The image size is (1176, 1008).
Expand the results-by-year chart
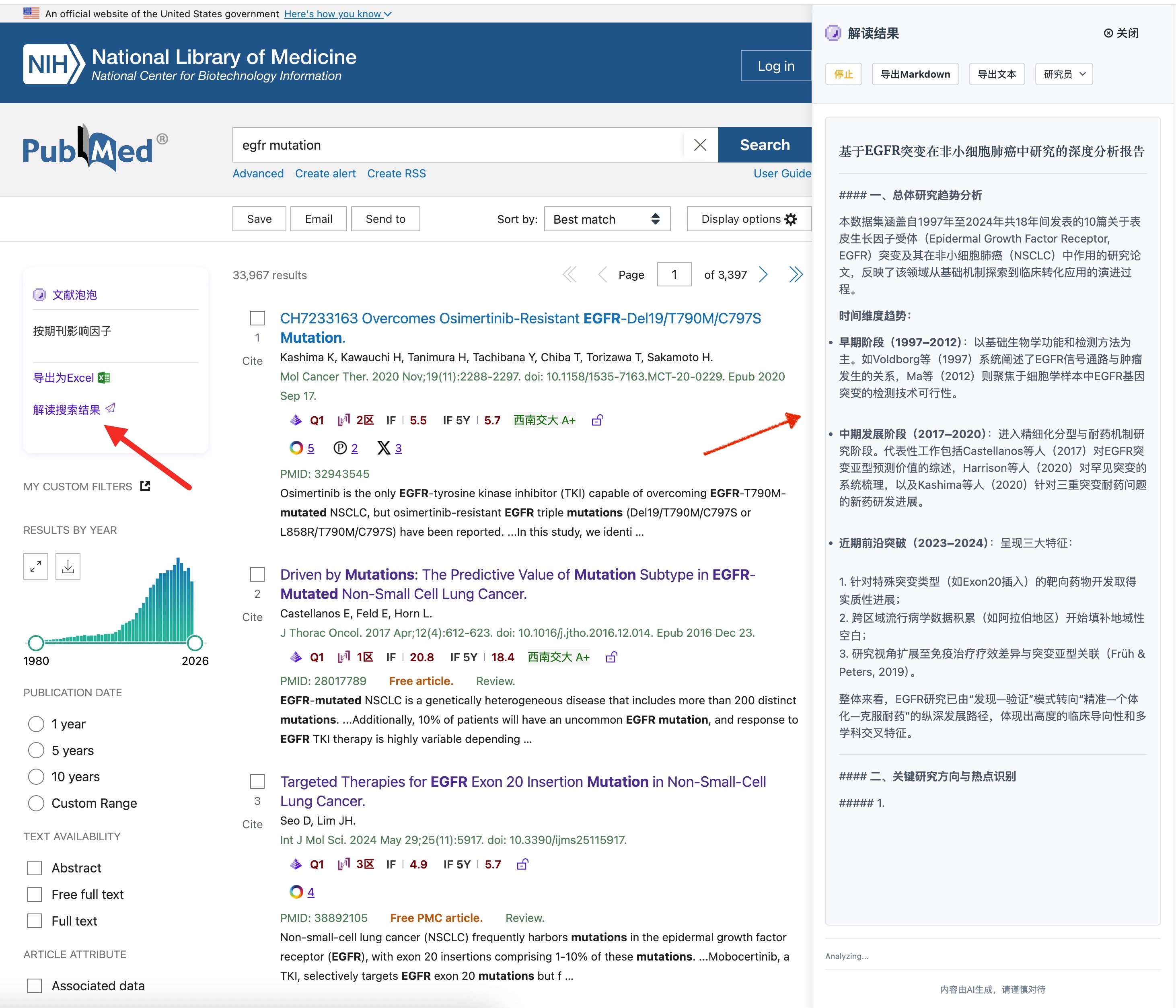(36, 566)
